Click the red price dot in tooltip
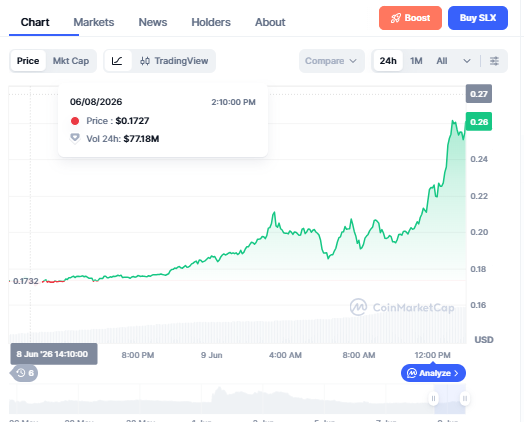524x422 pixels. (75, 121)
